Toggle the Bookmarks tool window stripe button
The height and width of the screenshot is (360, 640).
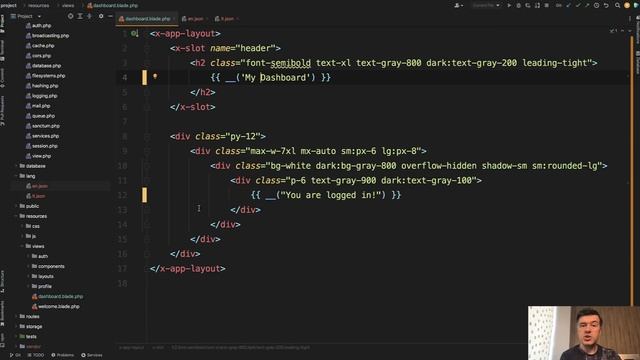point(2,313)
